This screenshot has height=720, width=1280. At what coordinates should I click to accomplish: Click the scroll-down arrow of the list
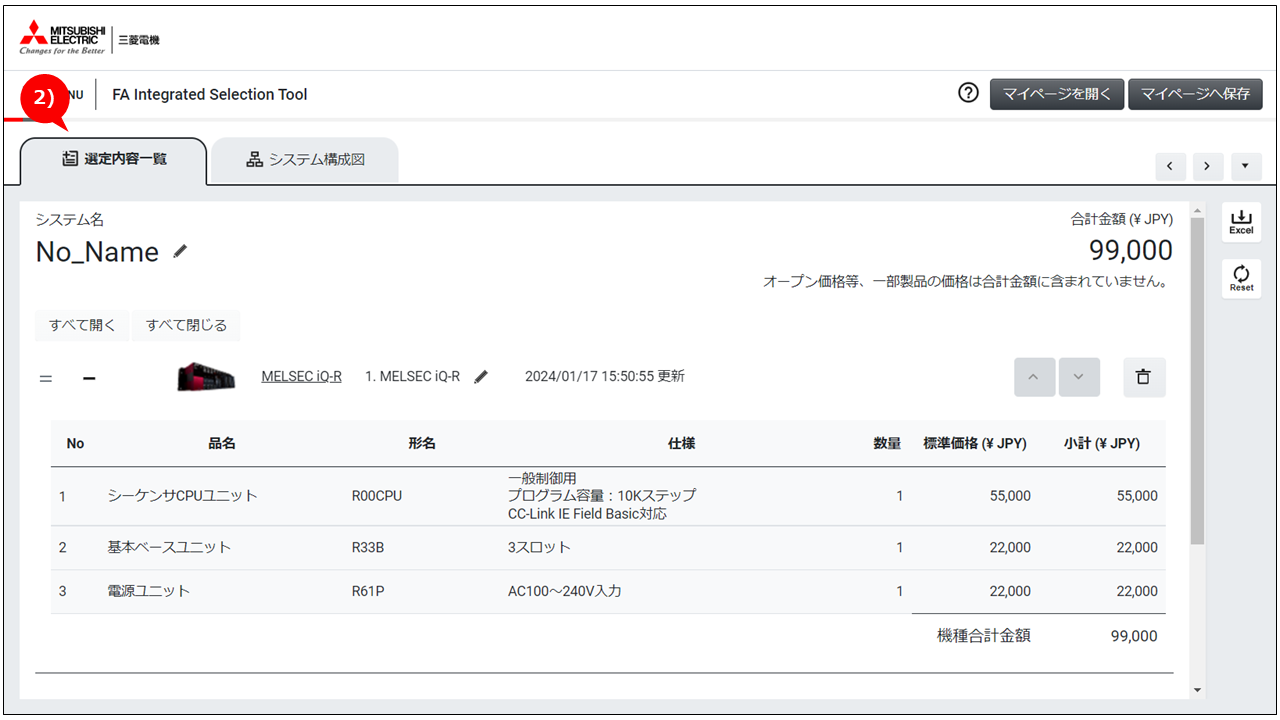point(1197,690)
